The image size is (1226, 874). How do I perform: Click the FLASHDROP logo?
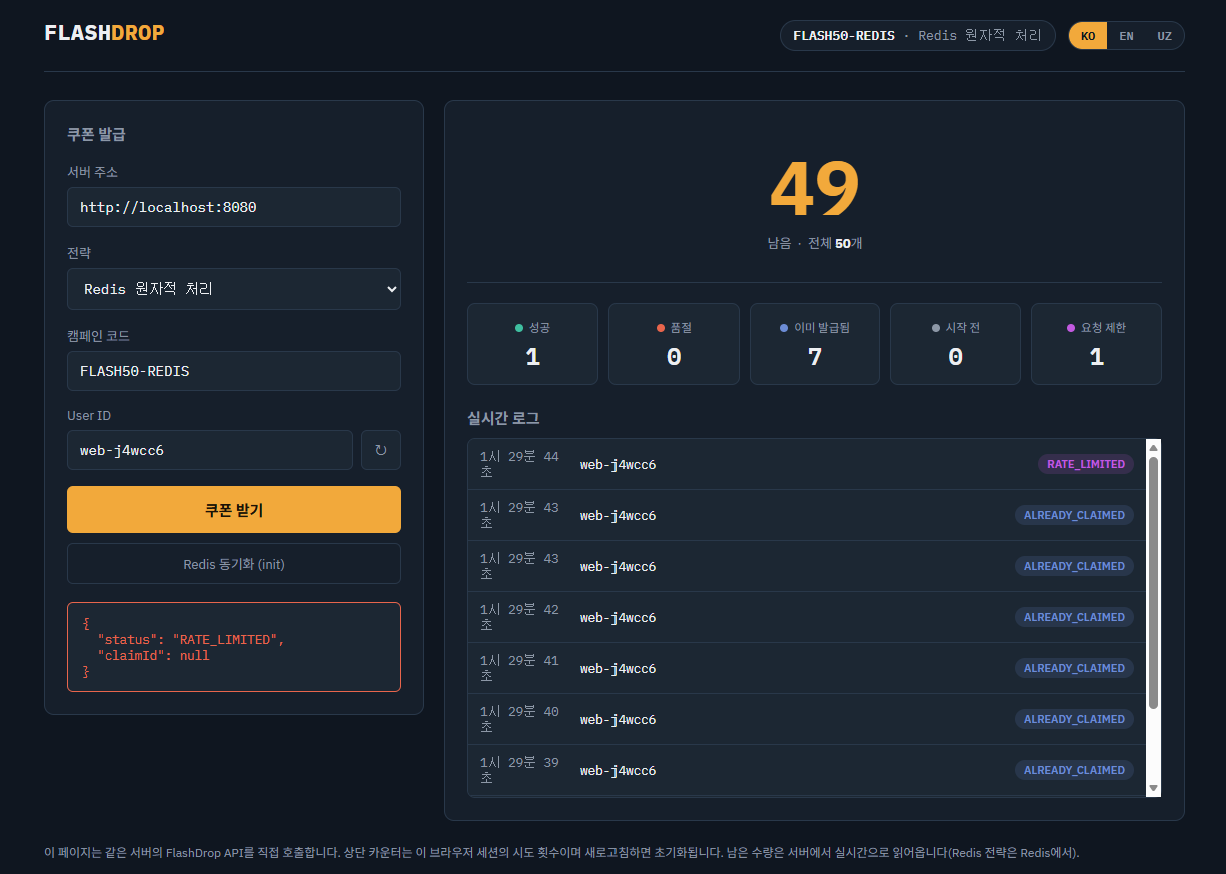tap(105, 33)
